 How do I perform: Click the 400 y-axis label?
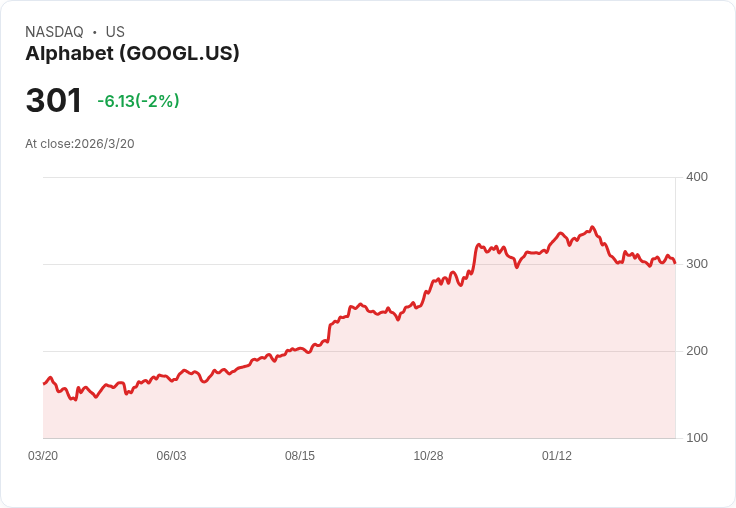point(696,177)
